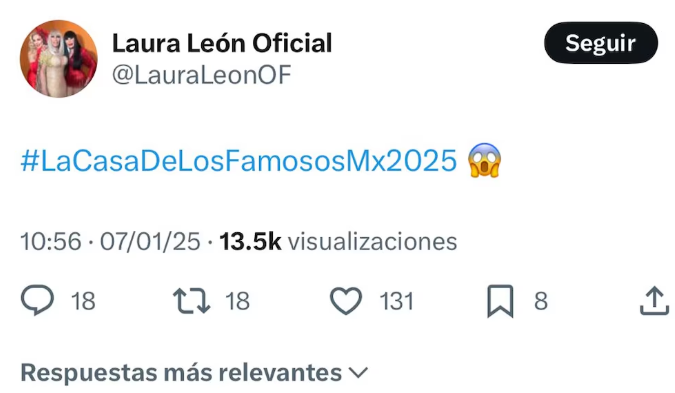Open Laura León's profile picture
Image resolution: width=675 pixels, height=393 pixels.
[59, 59]
